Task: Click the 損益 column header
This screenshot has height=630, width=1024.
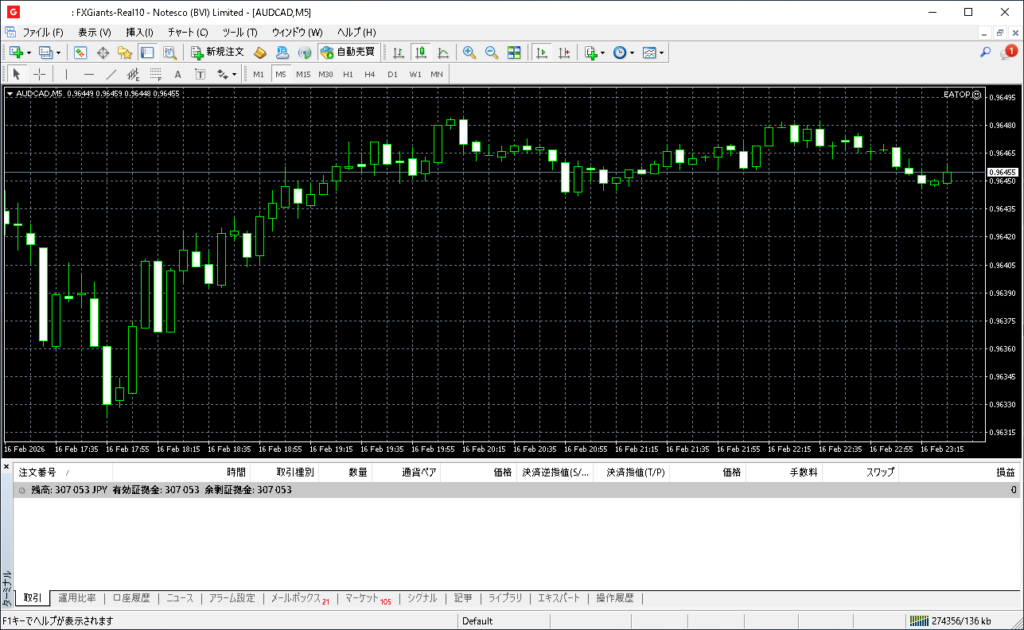Action: 1004,472
